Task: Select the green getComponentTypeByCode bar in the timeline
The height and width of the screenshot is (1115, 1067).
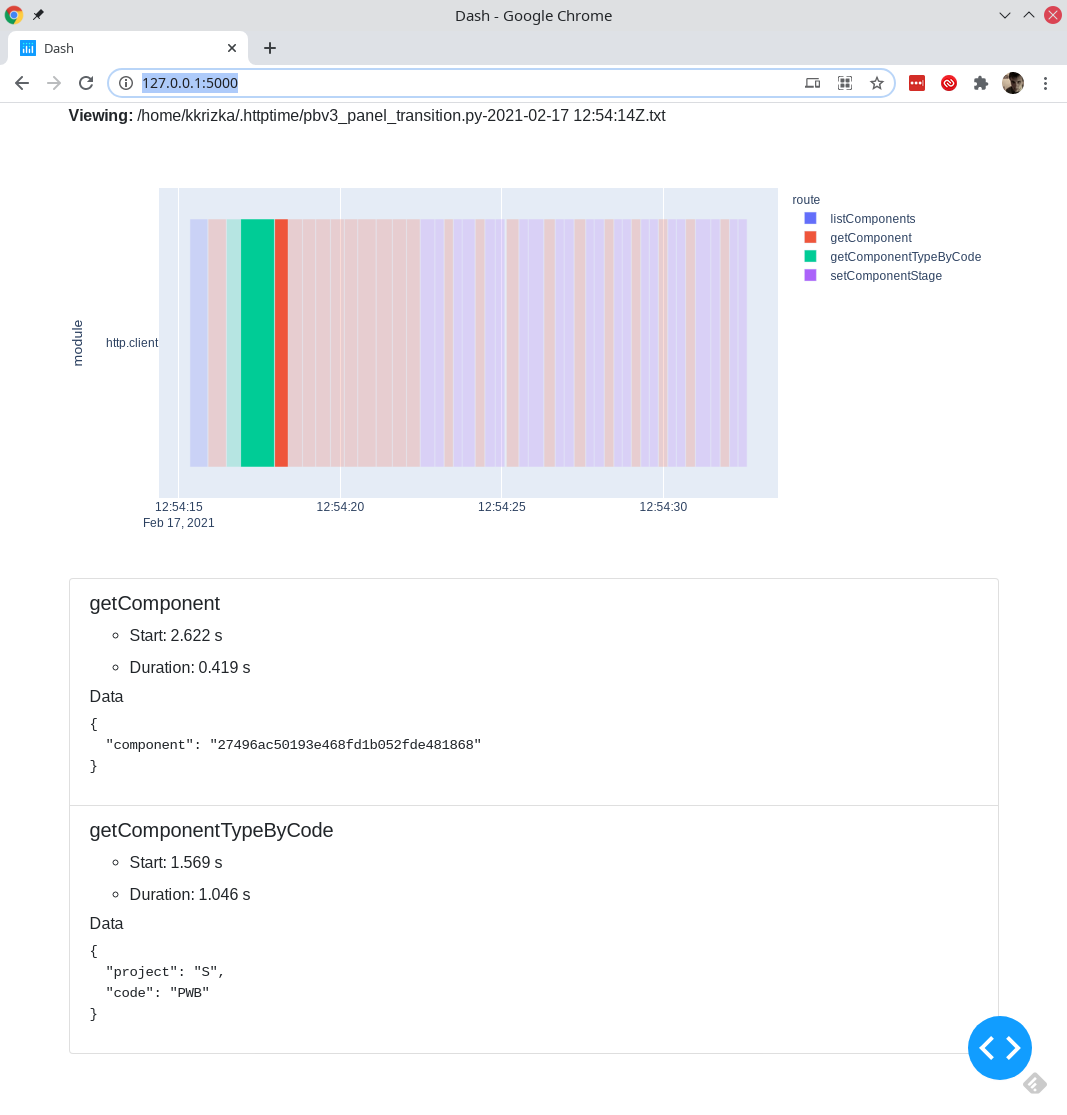Action: (x=258, y=343)
